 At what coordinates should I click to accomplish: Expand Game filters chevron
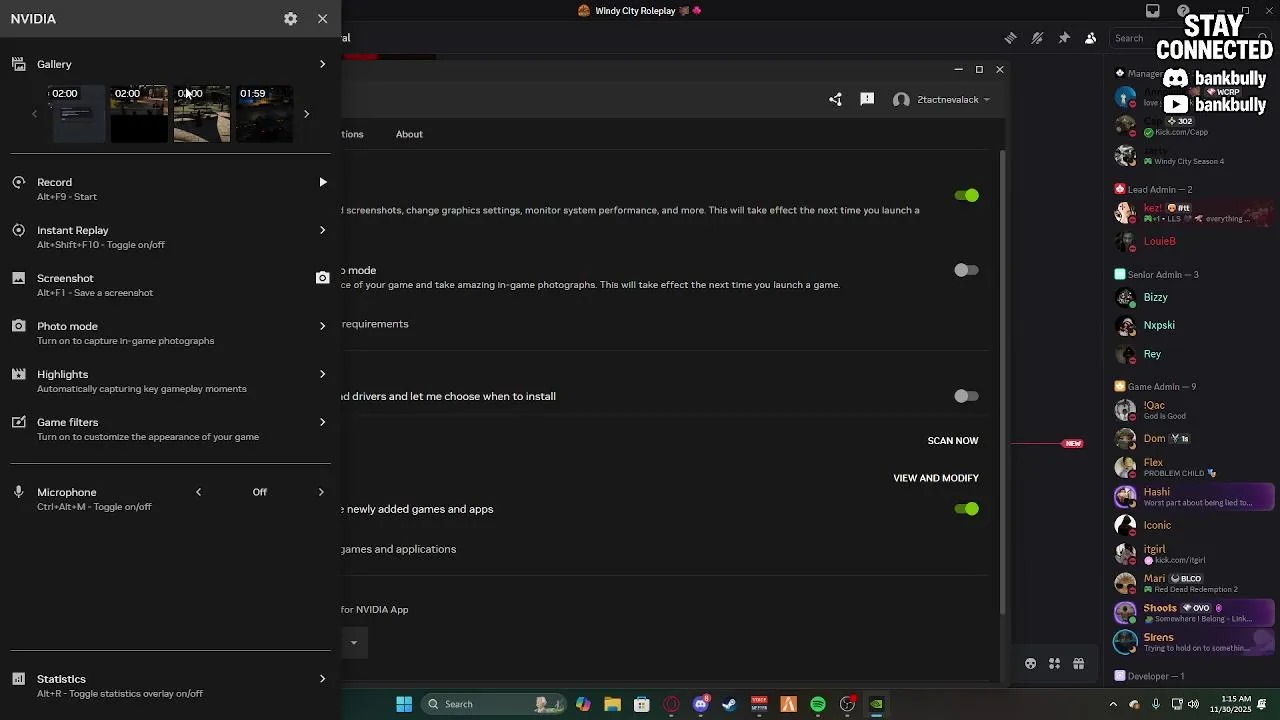[322, 422]
